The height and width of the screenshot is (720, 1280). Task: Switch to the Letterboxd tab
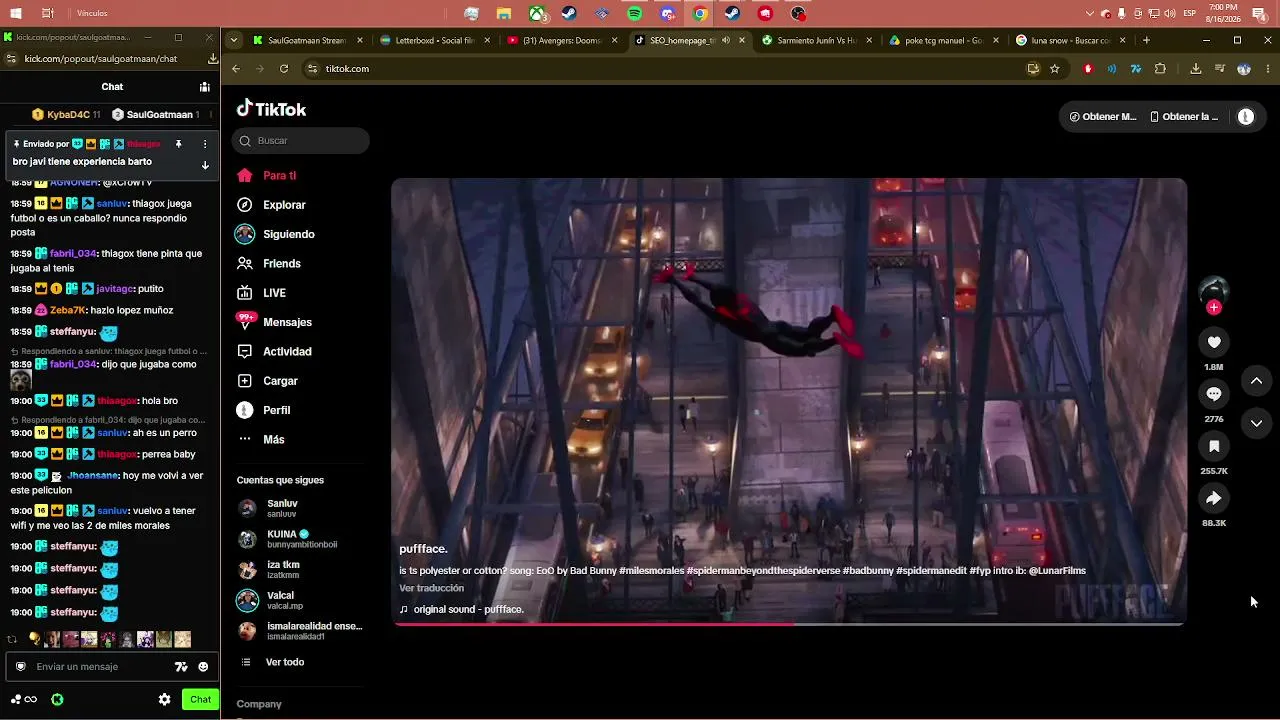click(x=434, y=41)
